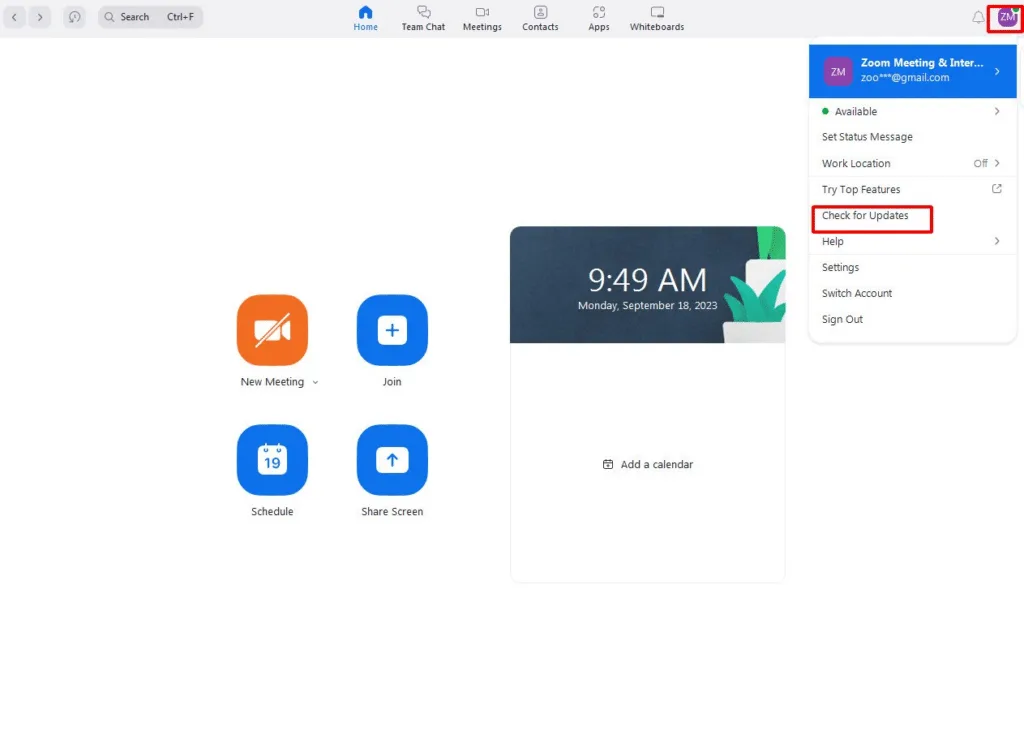Click the Share Screen icon

[391, 460]
